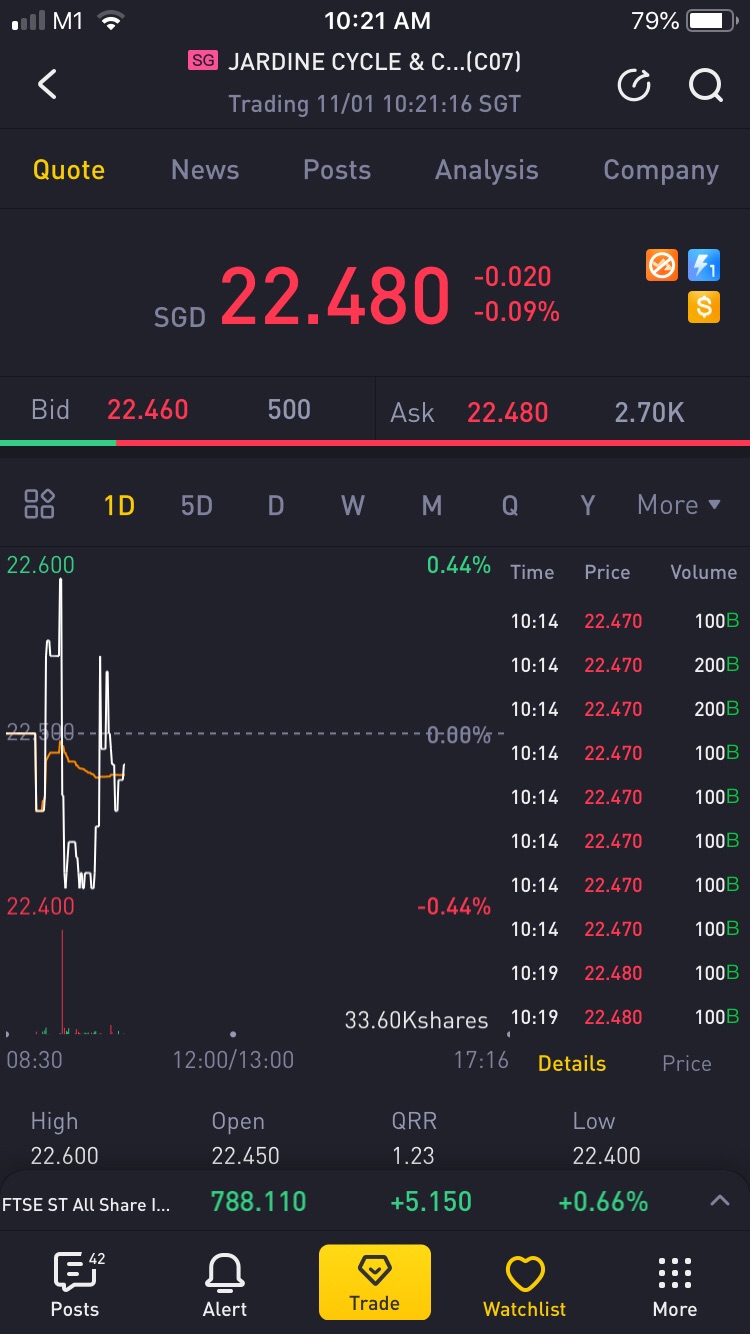The height and width of the screenshot is (1334, 750).
Task: Open the Company tab
Action: point(661,170)
